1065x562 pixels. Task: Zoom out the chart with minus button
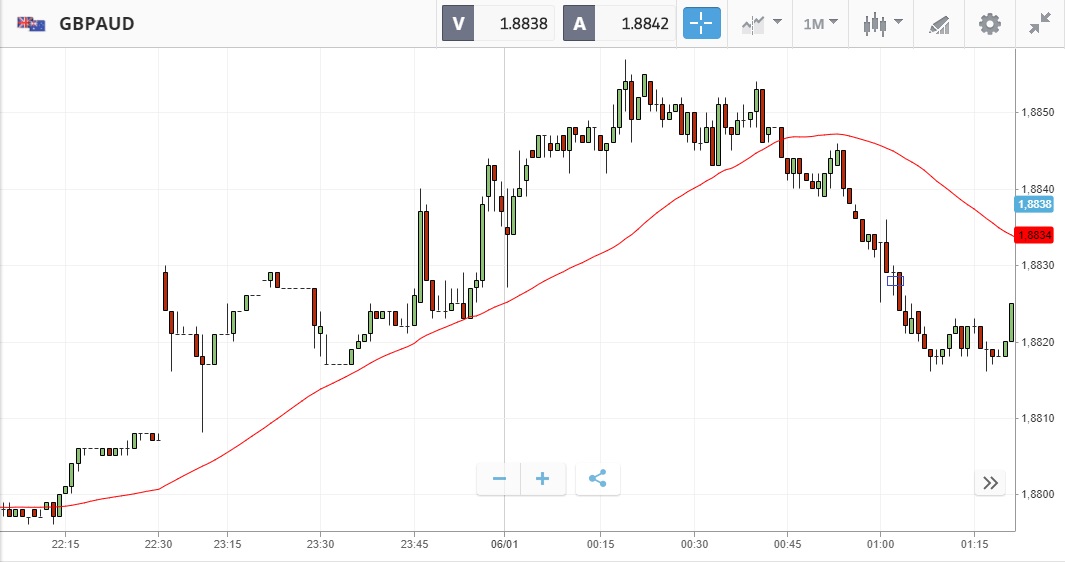[x=499, y=479]
